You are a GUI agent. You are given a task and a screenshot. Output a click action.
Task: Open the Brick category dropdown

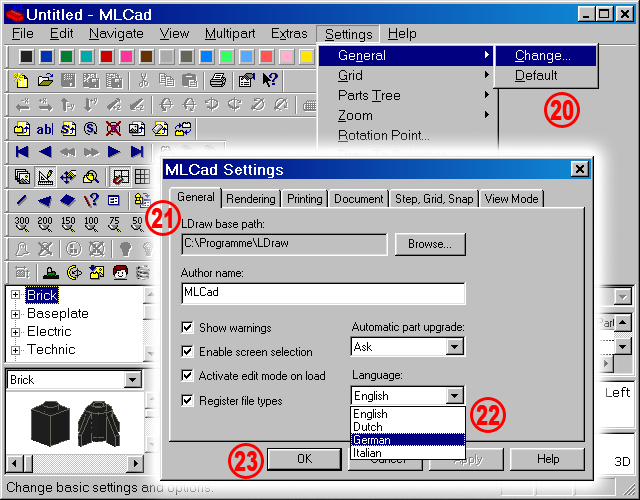[x=133, y=380]
